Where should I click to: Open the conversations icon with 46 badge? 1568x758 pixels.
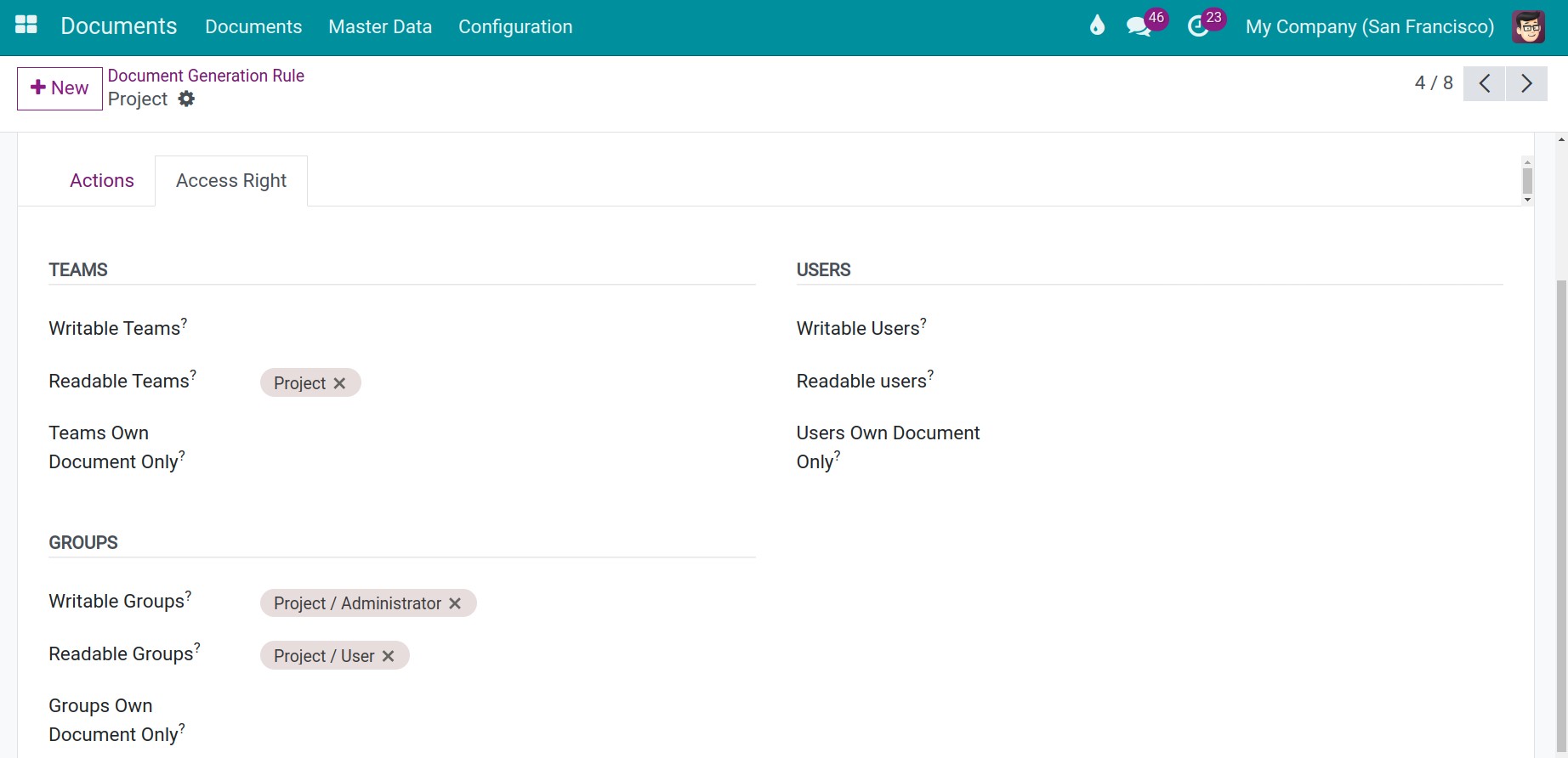tap(1139, 25)
